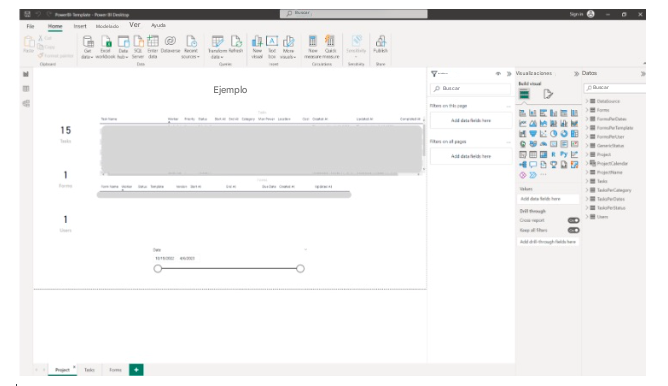This screenshot has width=668, height=386.
Task: Select the purple Power Apps visual
Action: [x=523, y=175]
